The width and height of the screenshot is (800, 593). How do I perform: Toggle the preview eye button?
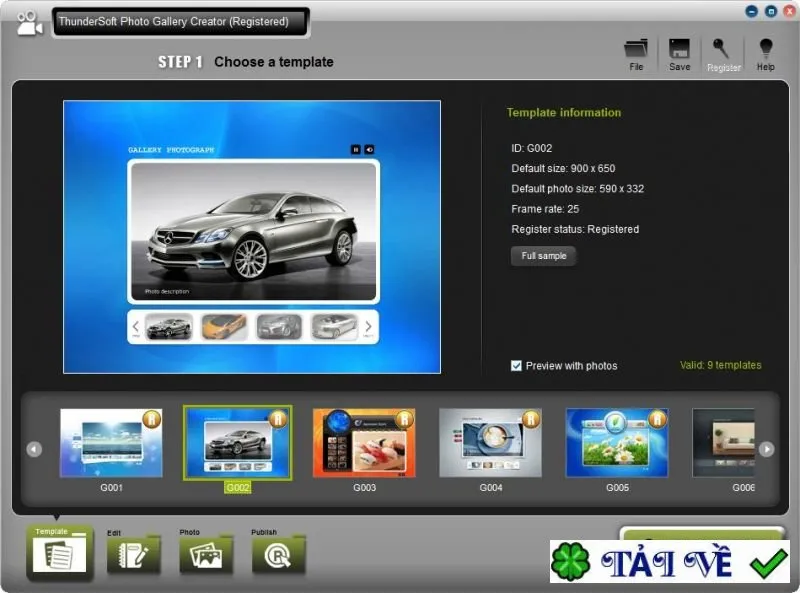[x=369, y=150]
